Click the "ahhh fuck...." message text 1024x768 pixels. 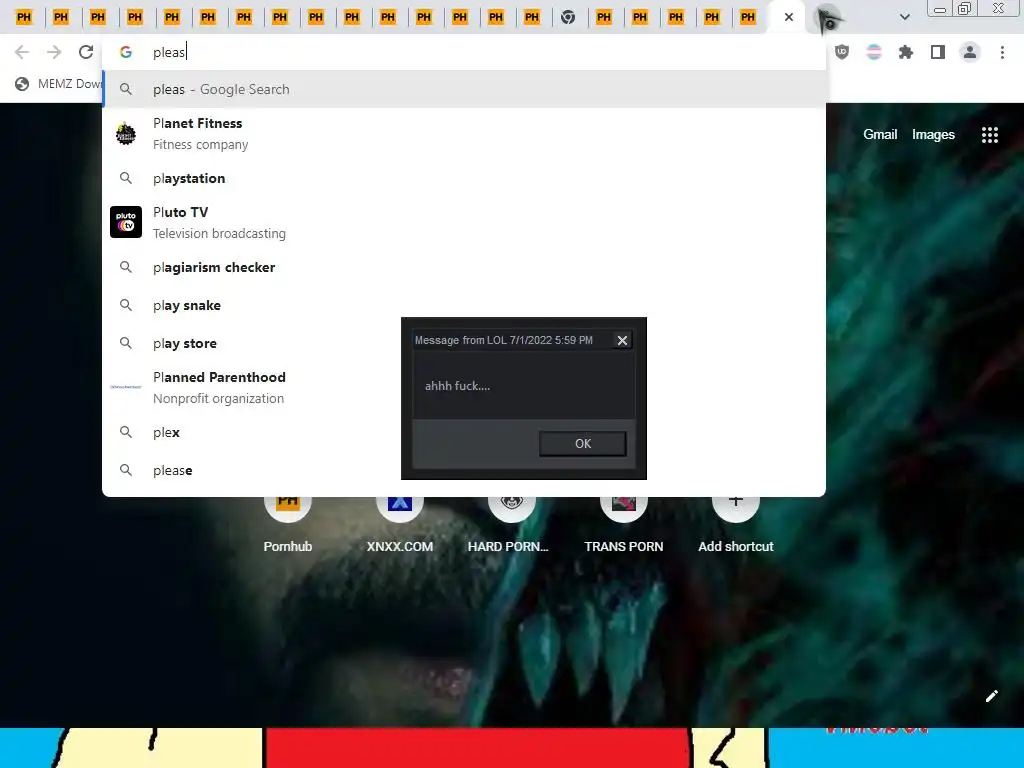457,386
